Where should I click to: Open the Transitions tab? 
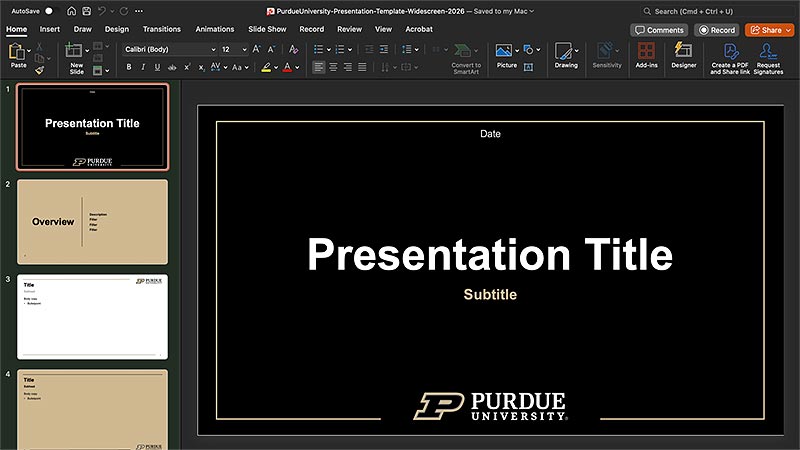162,29
